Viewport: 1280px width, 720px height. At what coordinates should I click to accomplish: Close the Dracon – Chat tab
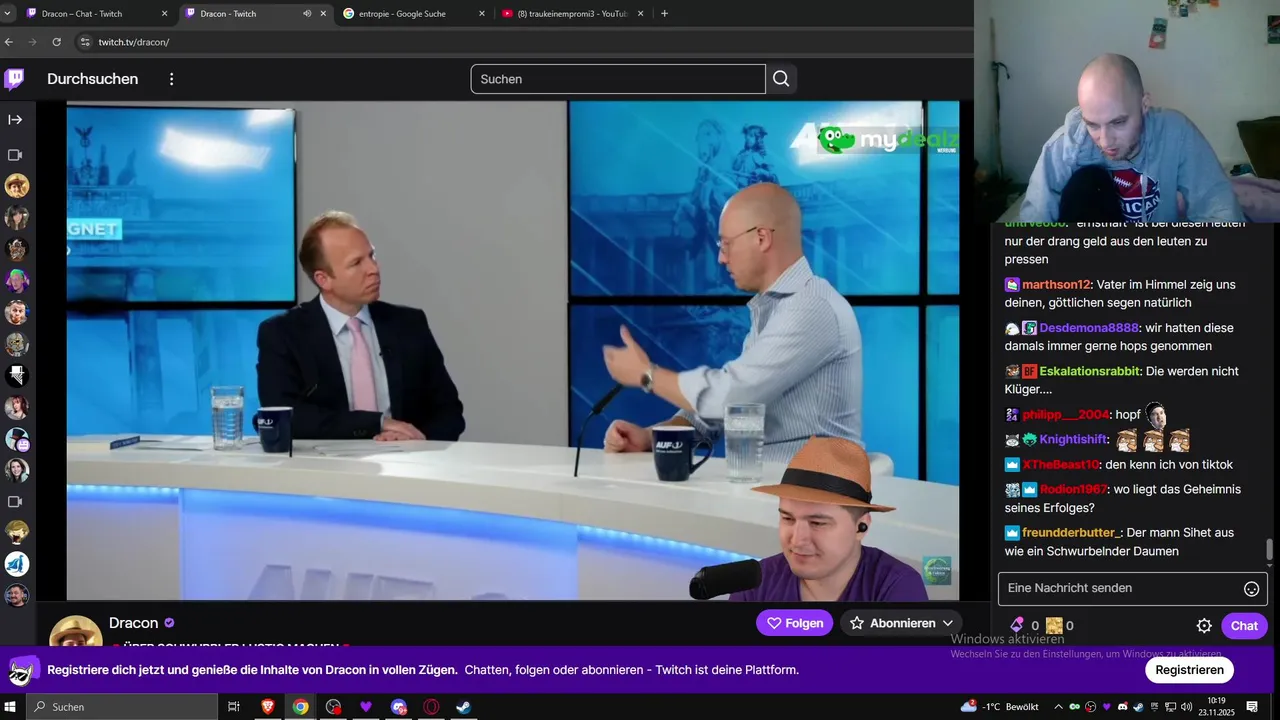pyautogui.click(x=164, y=14)
